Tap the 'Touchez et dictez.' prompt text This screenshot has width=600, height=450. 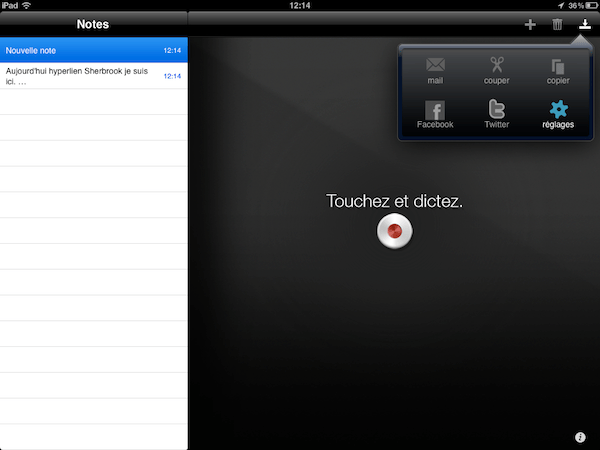(395, 201)
